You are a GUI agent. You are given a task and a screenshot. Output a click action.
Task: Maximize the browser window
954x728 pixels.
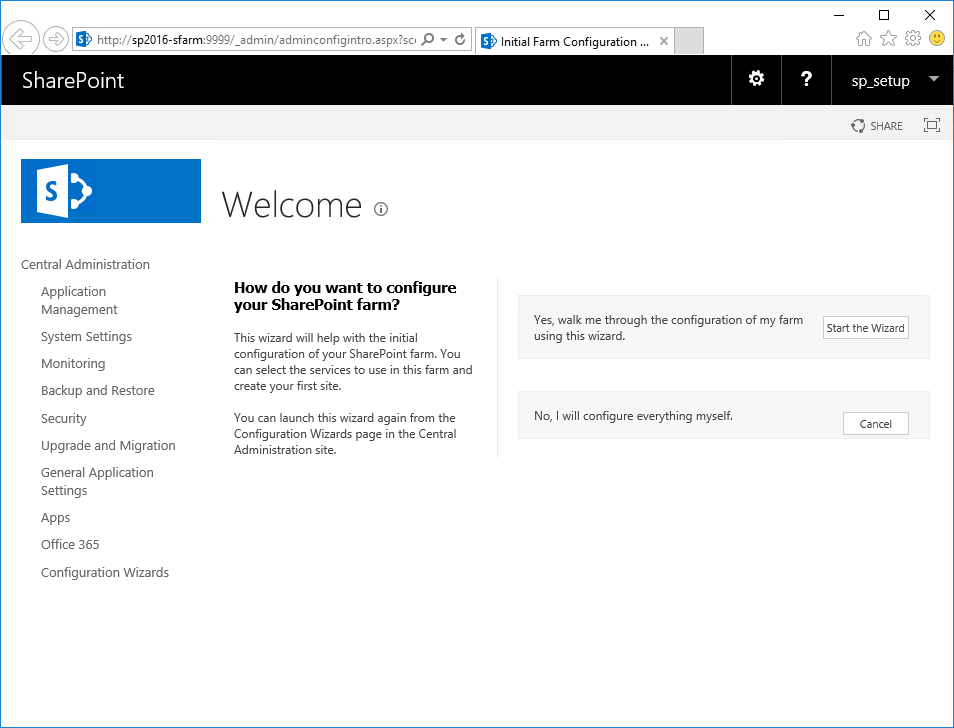coord(884,15)
